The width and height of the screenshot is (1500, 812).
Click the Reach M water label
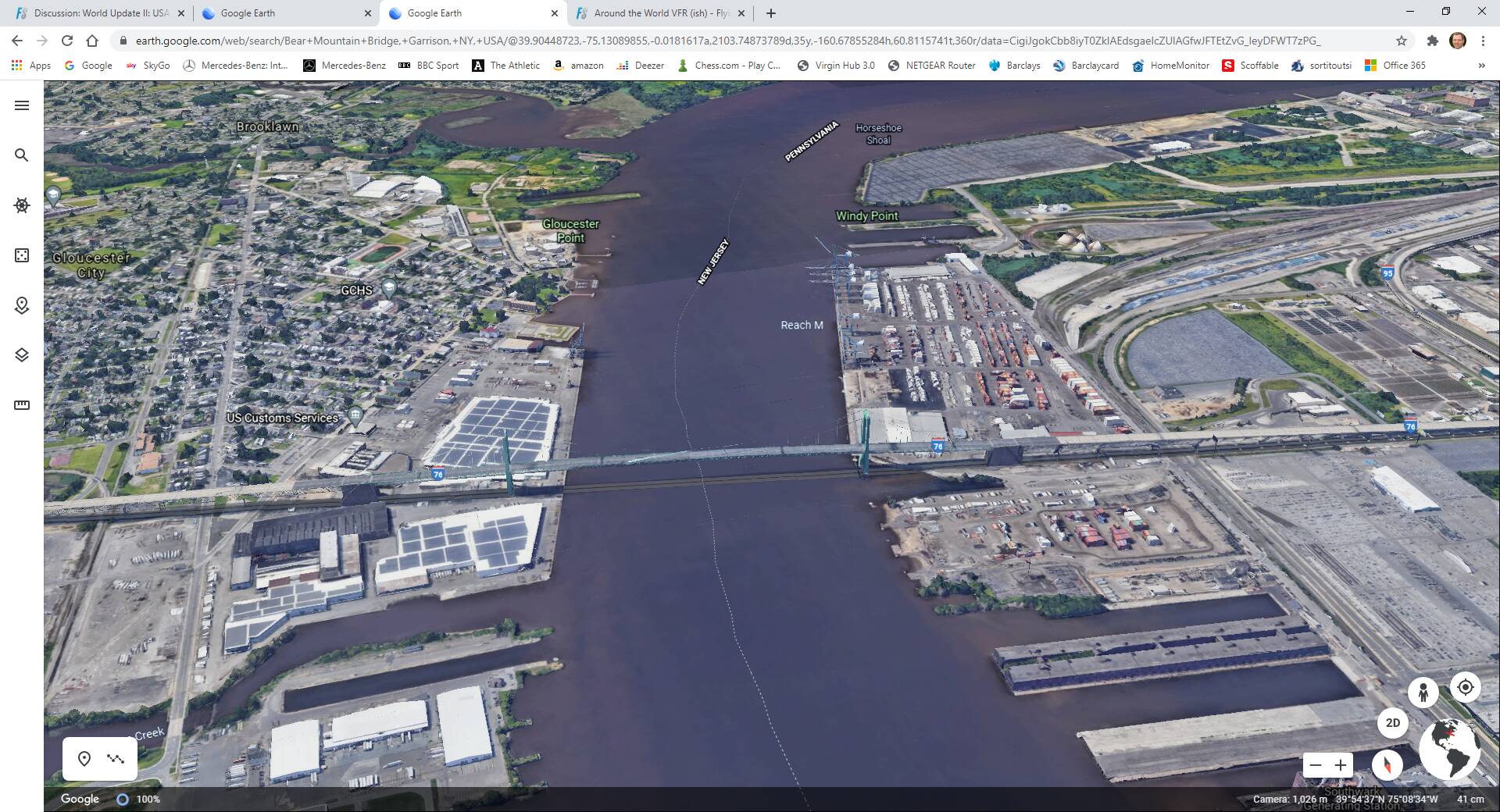802,325
